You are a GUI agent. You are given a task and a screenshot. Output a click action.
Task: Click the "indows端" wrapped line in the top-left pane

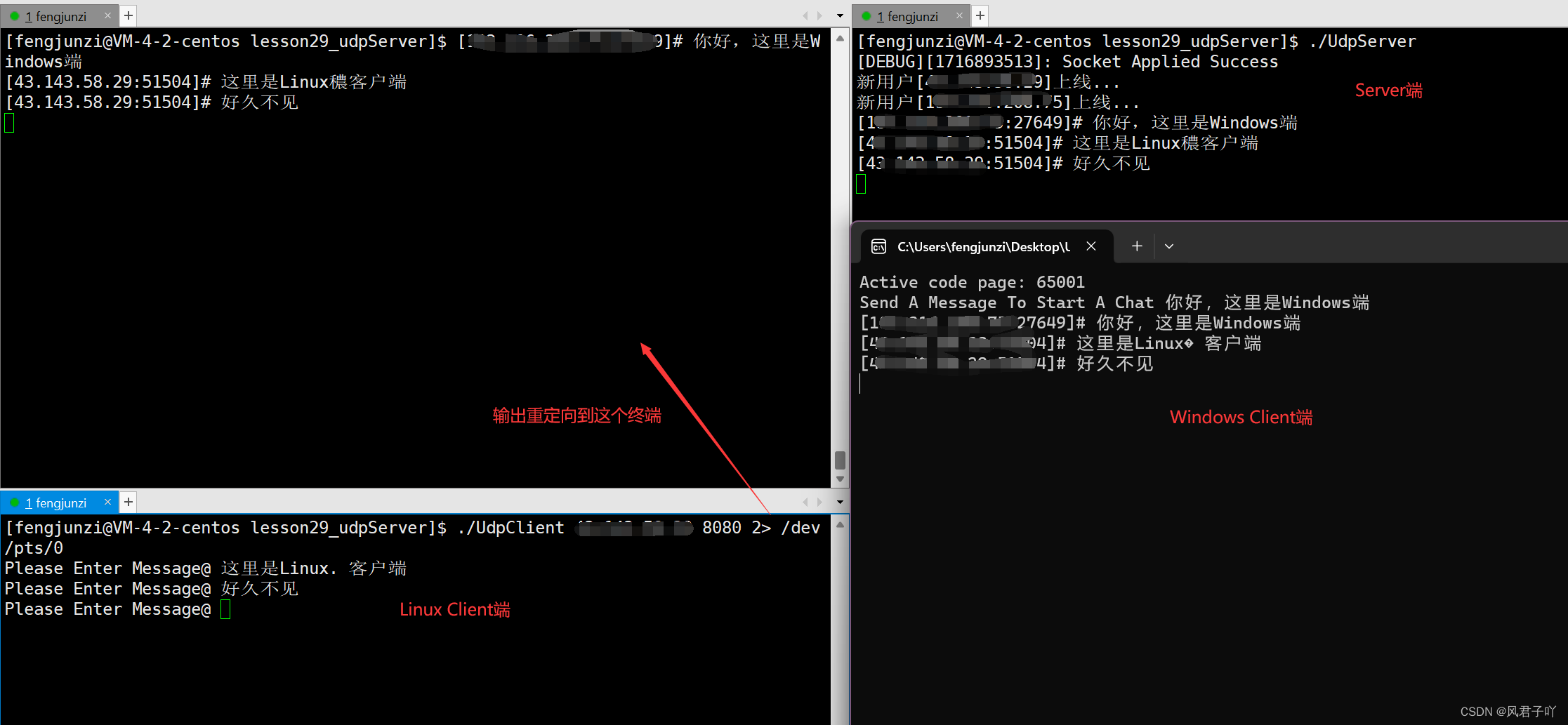[44, 62]
